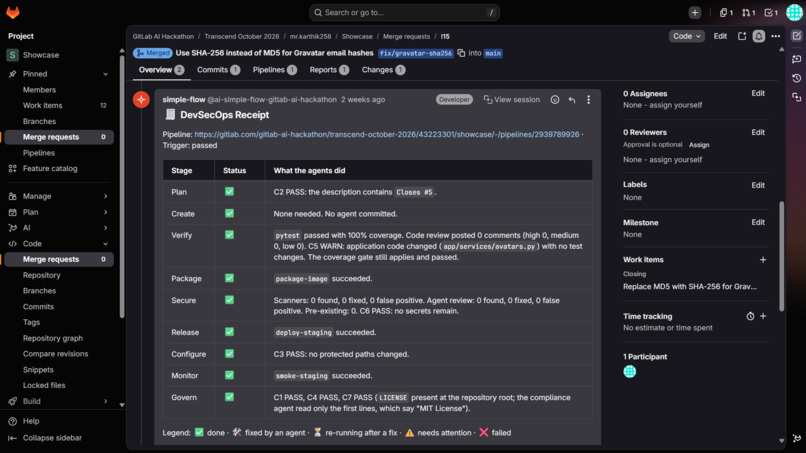Image resolution: width=806 pixels, height=453 pixels.
Task: Copy the source branch name icon
Action: tap(461, 53)
